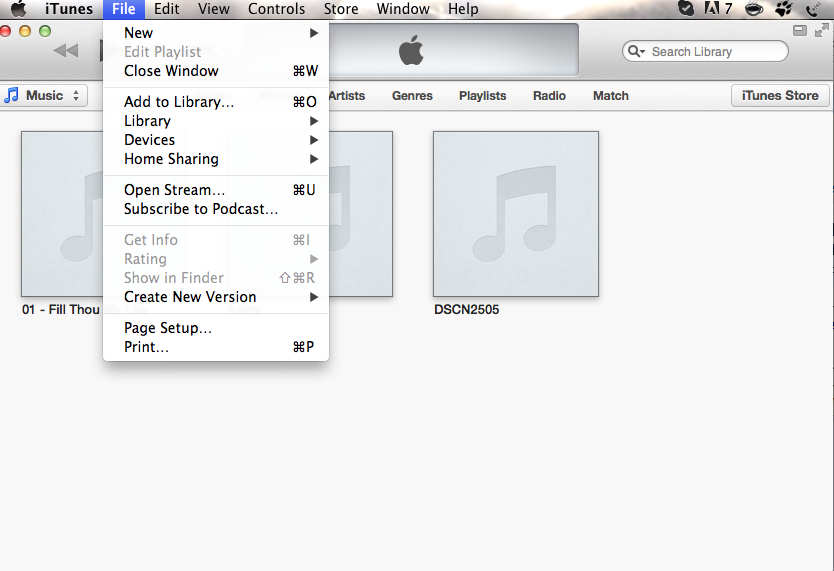Open the Window menu
Screen dimensions: 834x571
pos(403,9)
